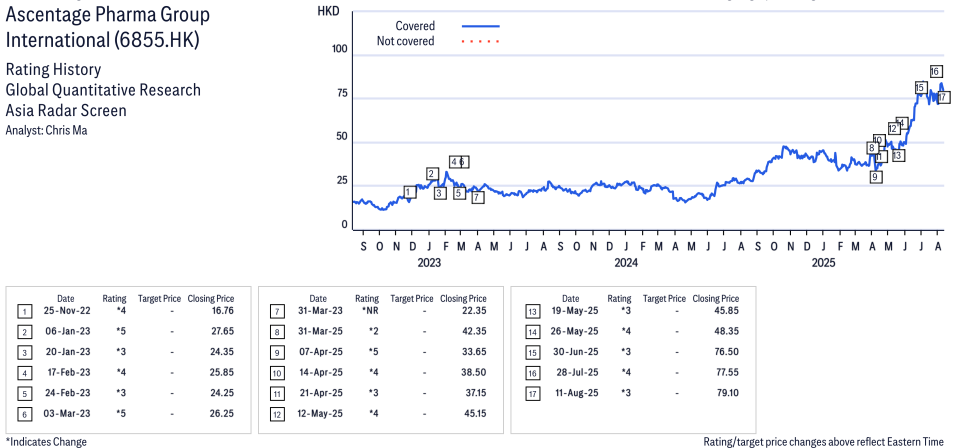Click the table box numbered 13 beside 19-May-25

pyautogui.click(x=532, y=312)
